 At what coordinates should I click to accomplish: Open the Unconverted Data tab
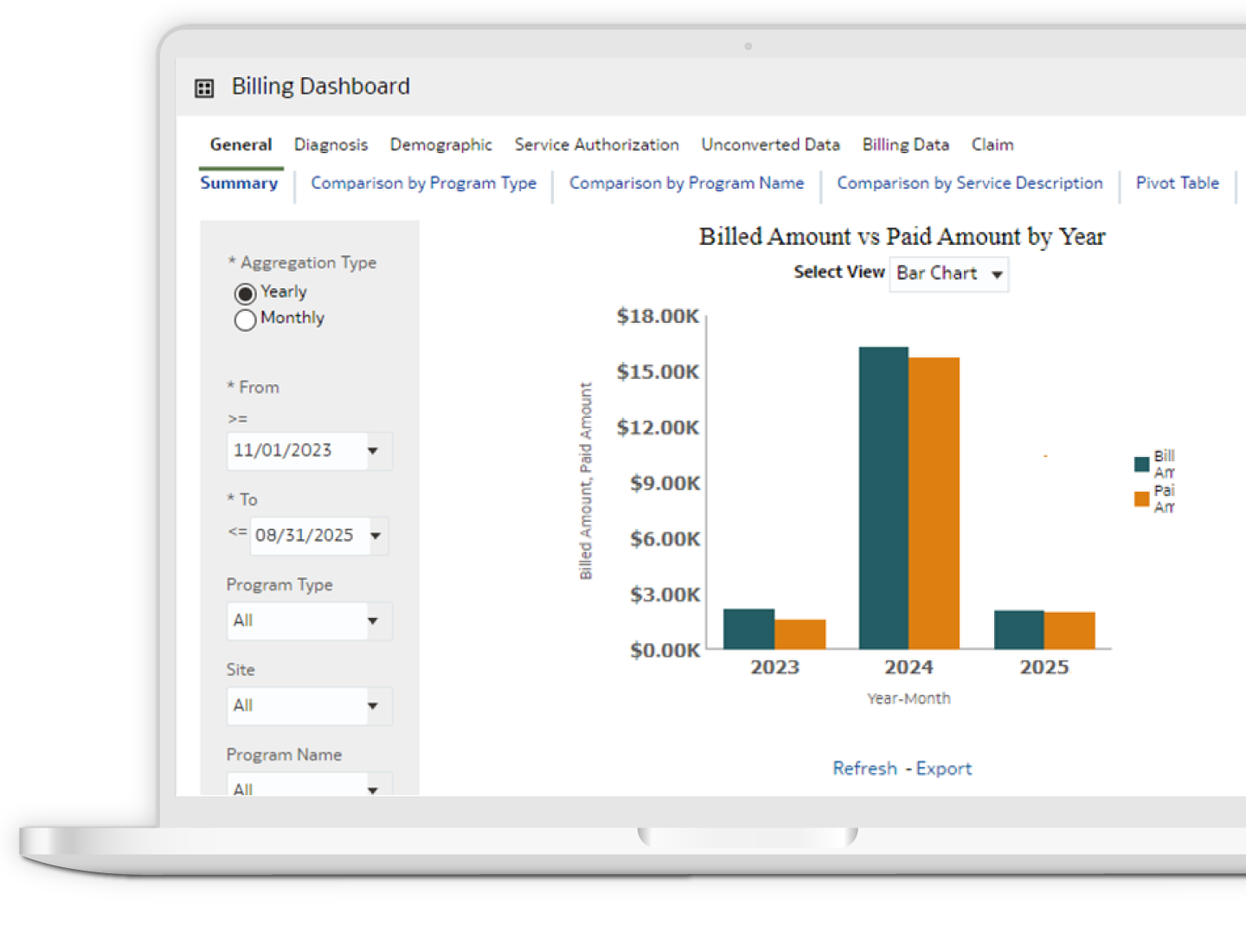770,145
